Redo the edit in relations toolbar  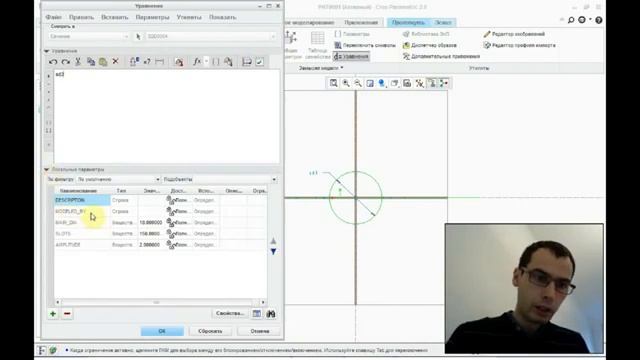tap(65, 62)
